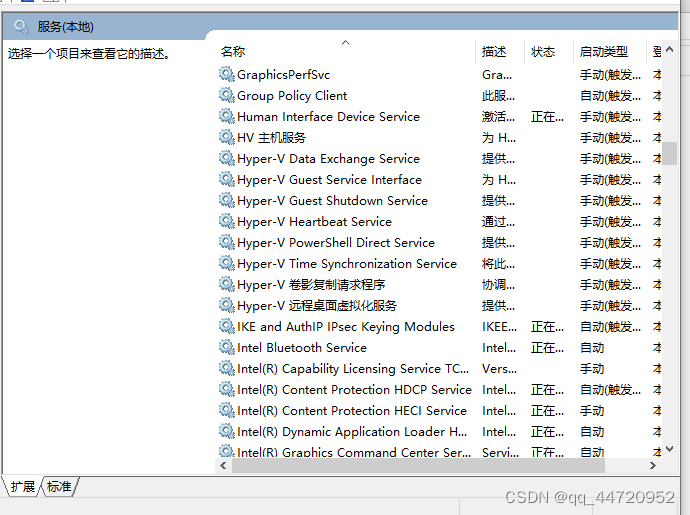Click 自动(触发... startup type of Group Policy Client

coord(610,96)
